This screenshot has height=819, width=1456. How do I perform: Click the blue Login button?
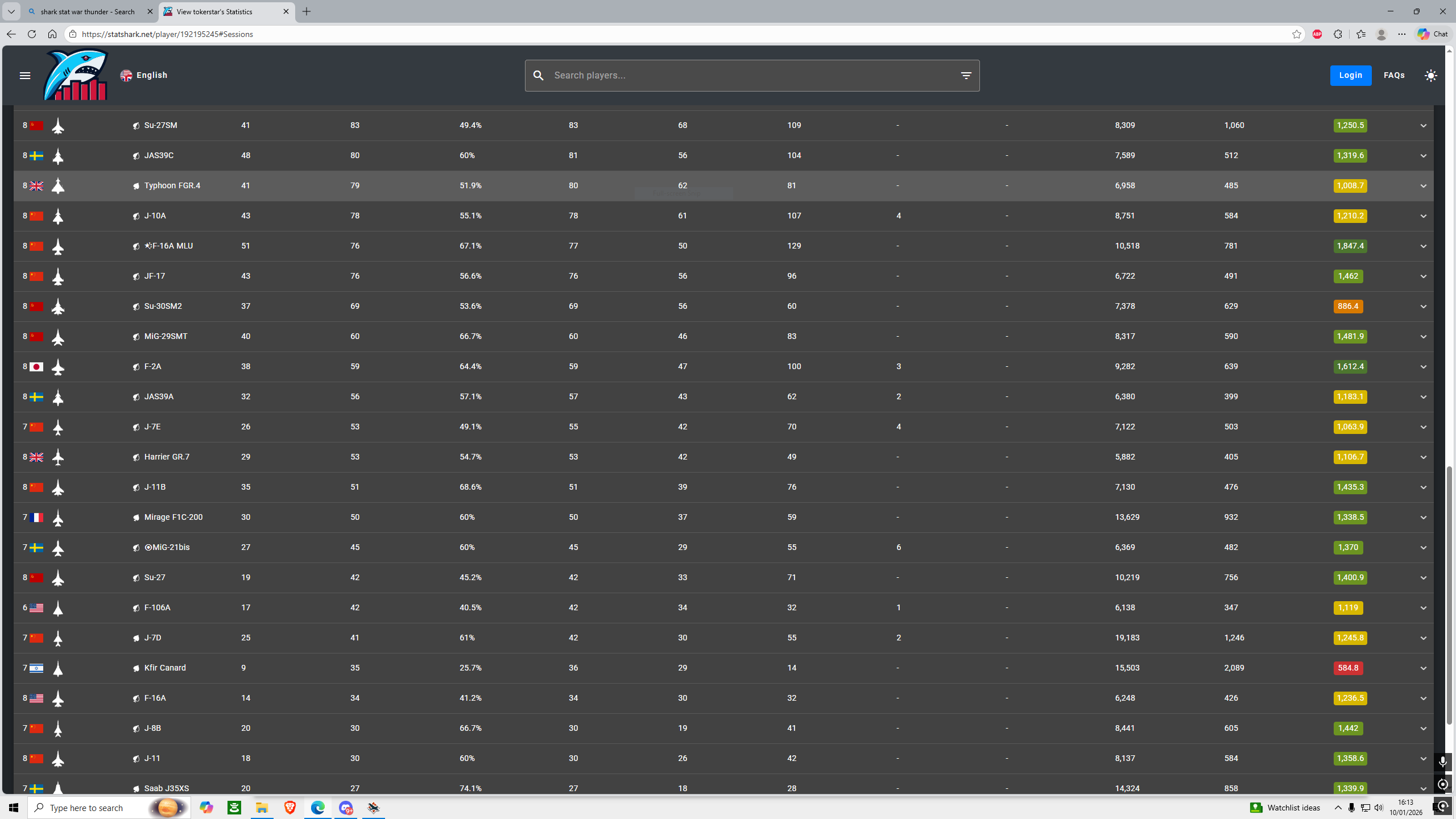click(1350, 75)
